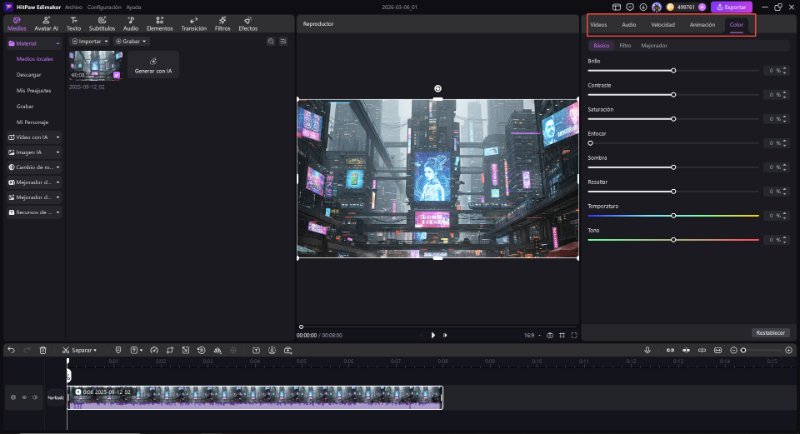Open the Elementos panel
800x434 pixels.
coord(160,24)
